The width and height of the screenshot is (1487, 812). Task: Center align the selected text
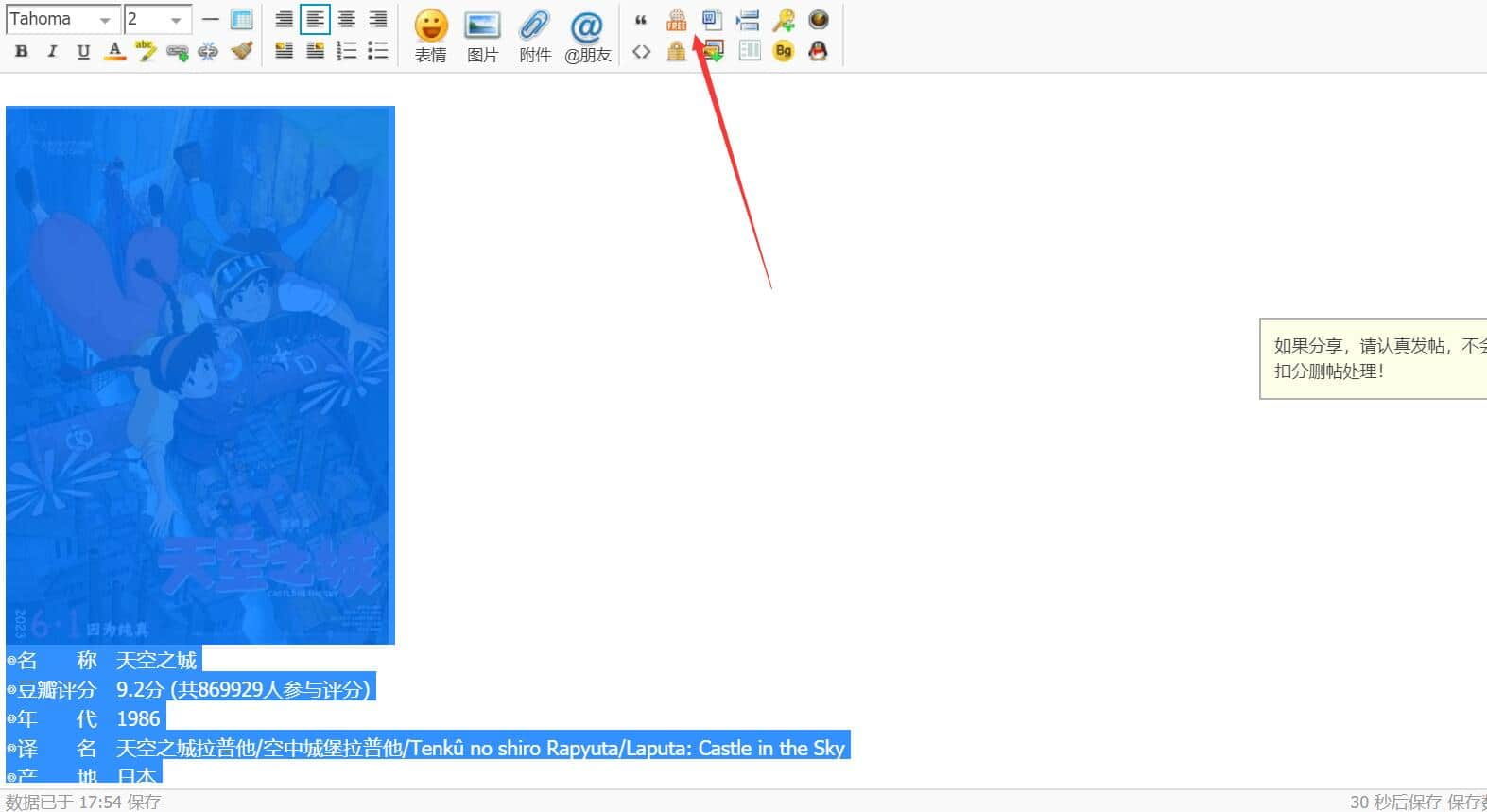point(347,19)
